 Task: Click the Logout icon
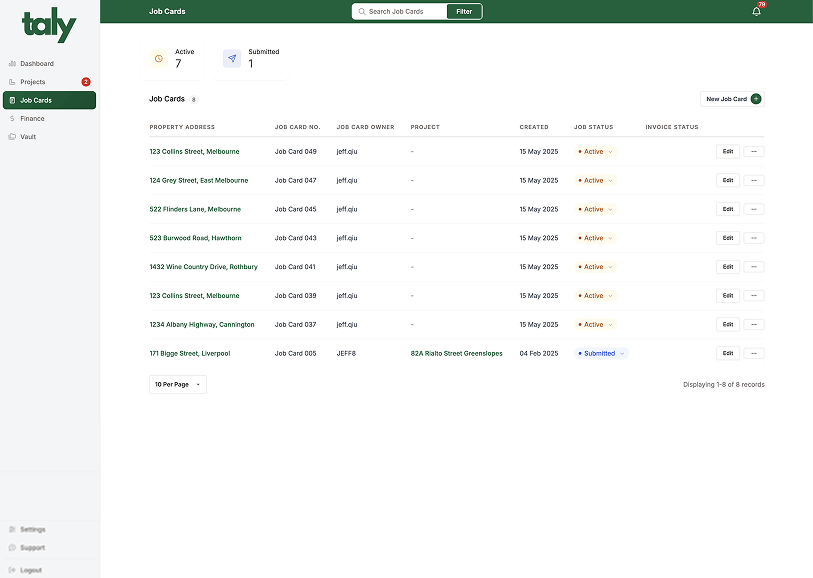pos(12,570)
